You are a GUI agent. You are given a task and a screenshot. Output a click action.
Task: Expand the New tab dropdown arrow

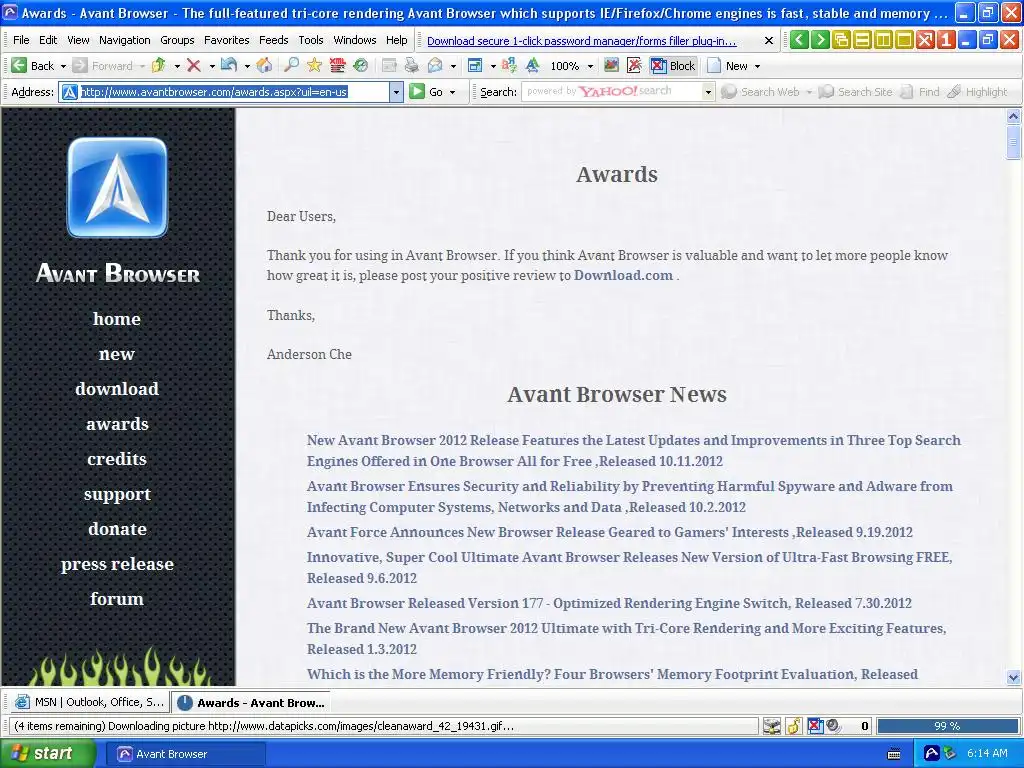click(758, 66)
